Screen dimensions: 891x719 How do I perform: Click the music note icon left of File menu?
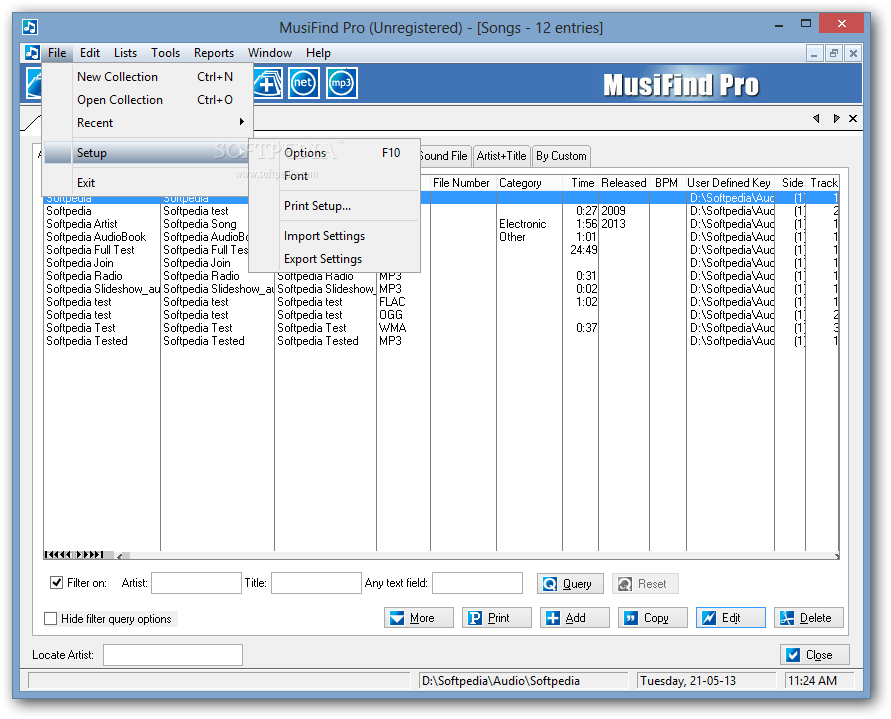(x=32, y=53)
